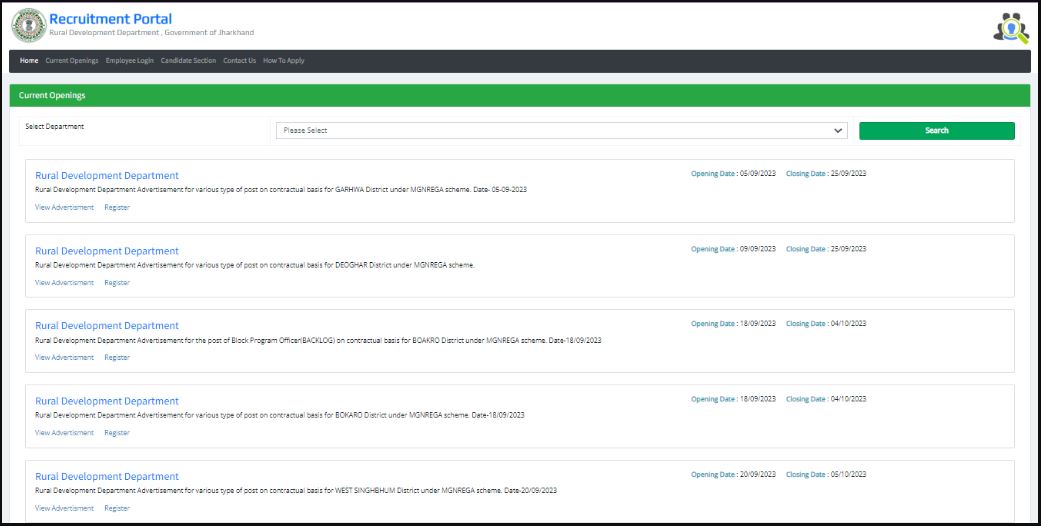
Task: View Advertisement for Block Program Officer backlog
Action: (64, 357)
